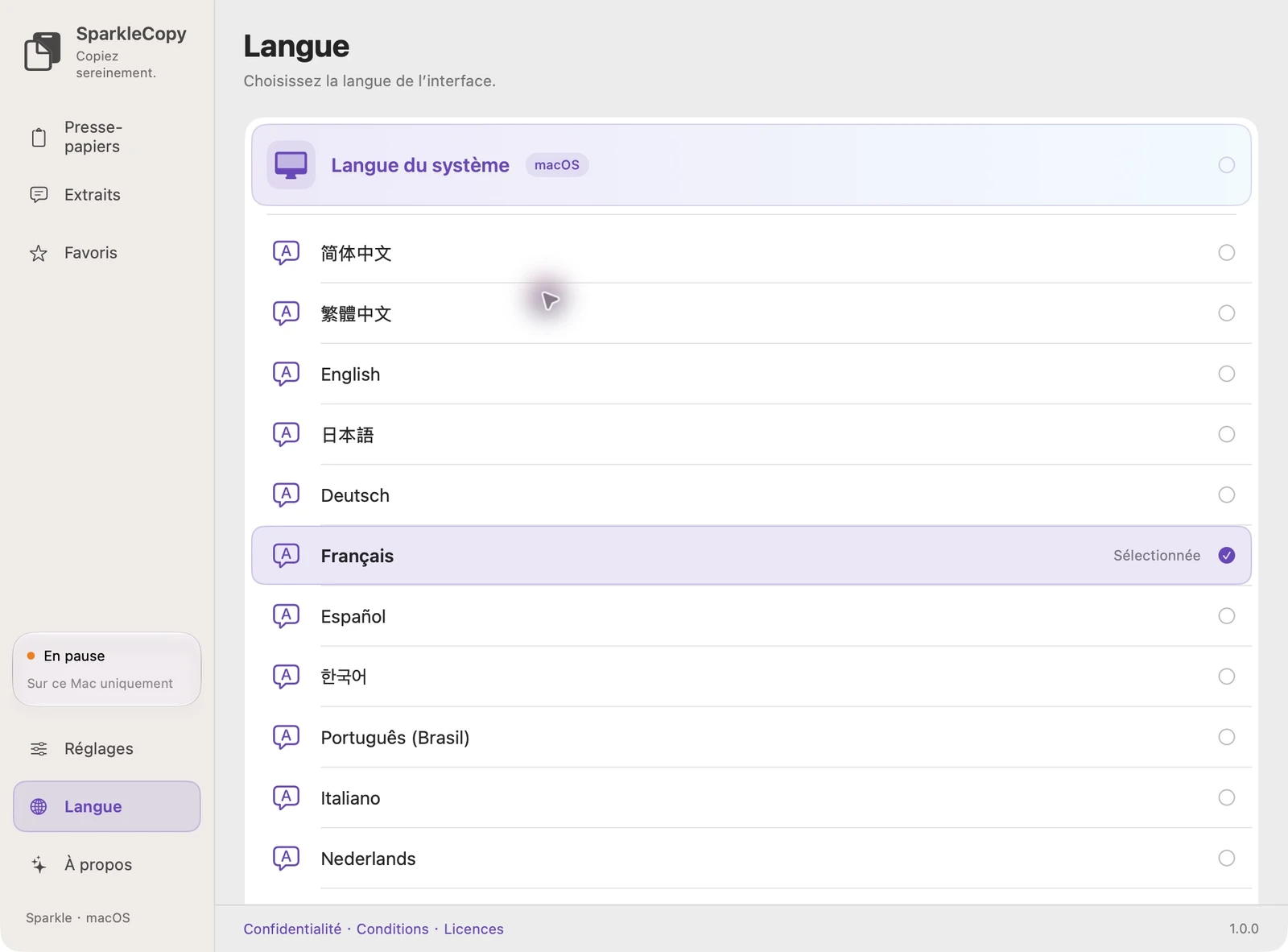Select the Nederlands radio button
The image size is (1288, 952).
tap(1226, 858)
